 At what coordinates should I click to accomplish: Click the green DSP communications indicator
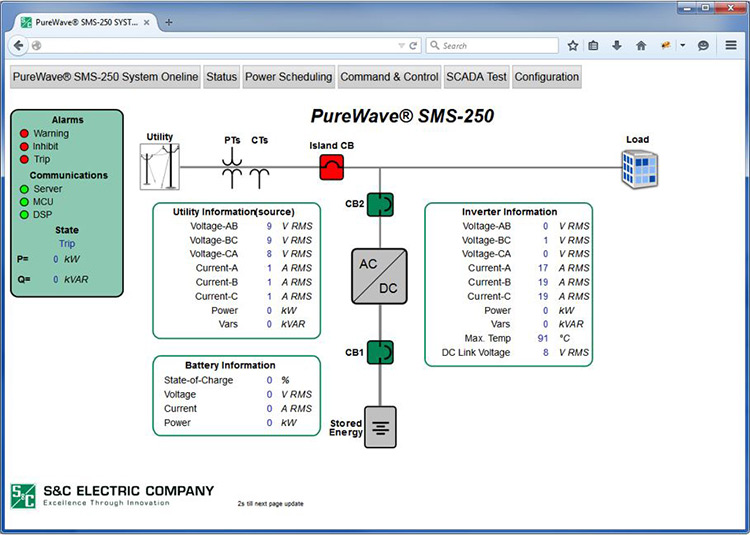[24, 215]
